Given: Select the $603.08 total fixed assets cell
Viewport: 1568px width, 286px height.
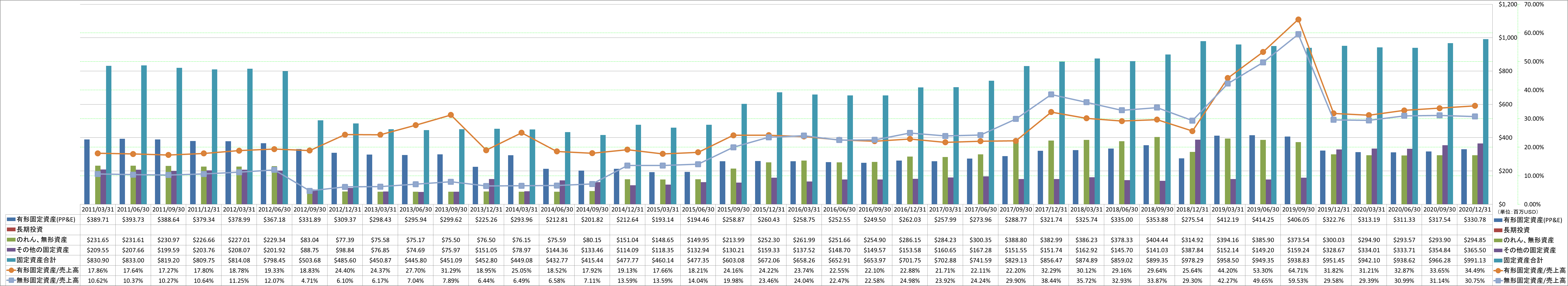Looking at the screenshot, I should 734,260.
